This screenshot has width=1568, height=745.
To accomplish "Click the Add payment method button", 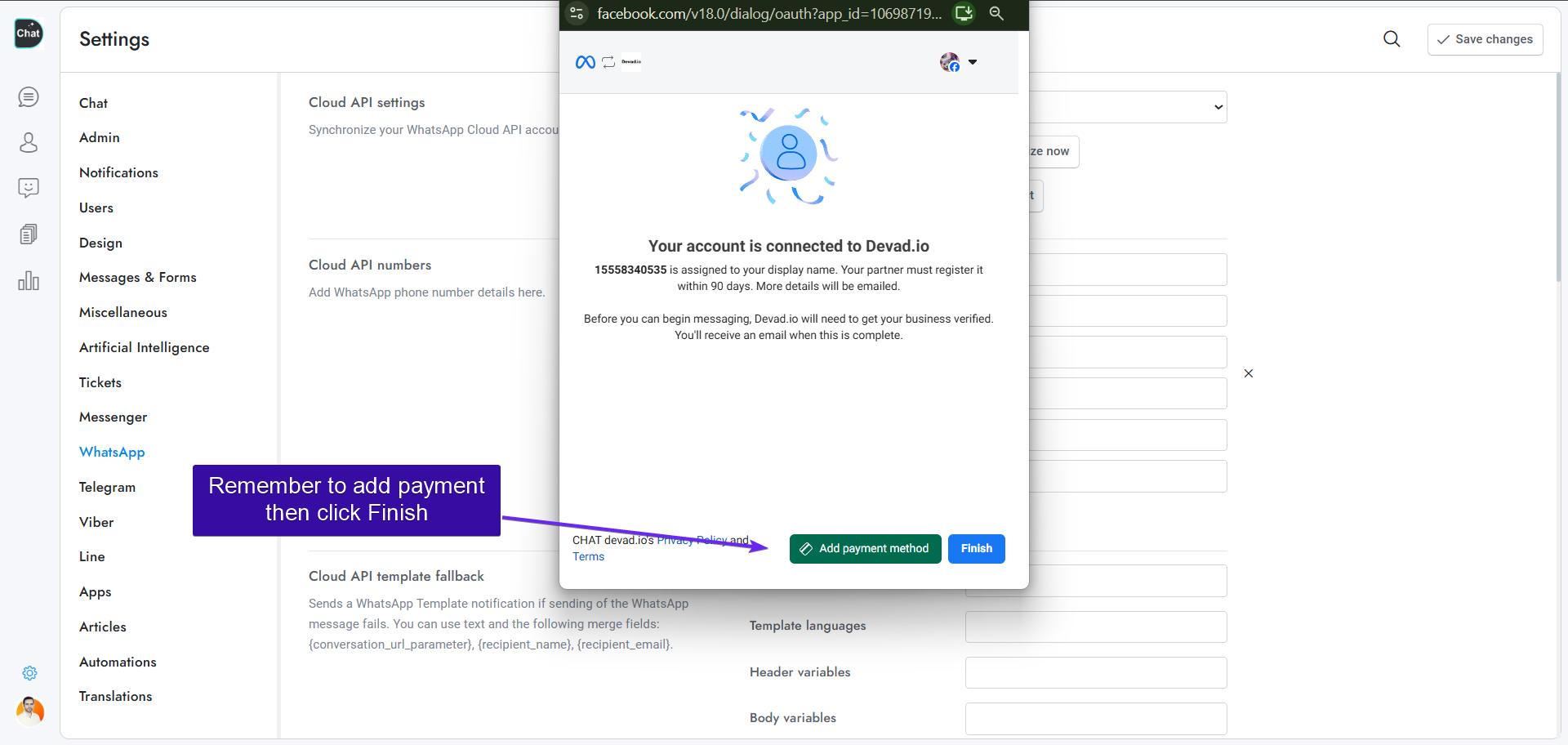I will pos(865,549).
